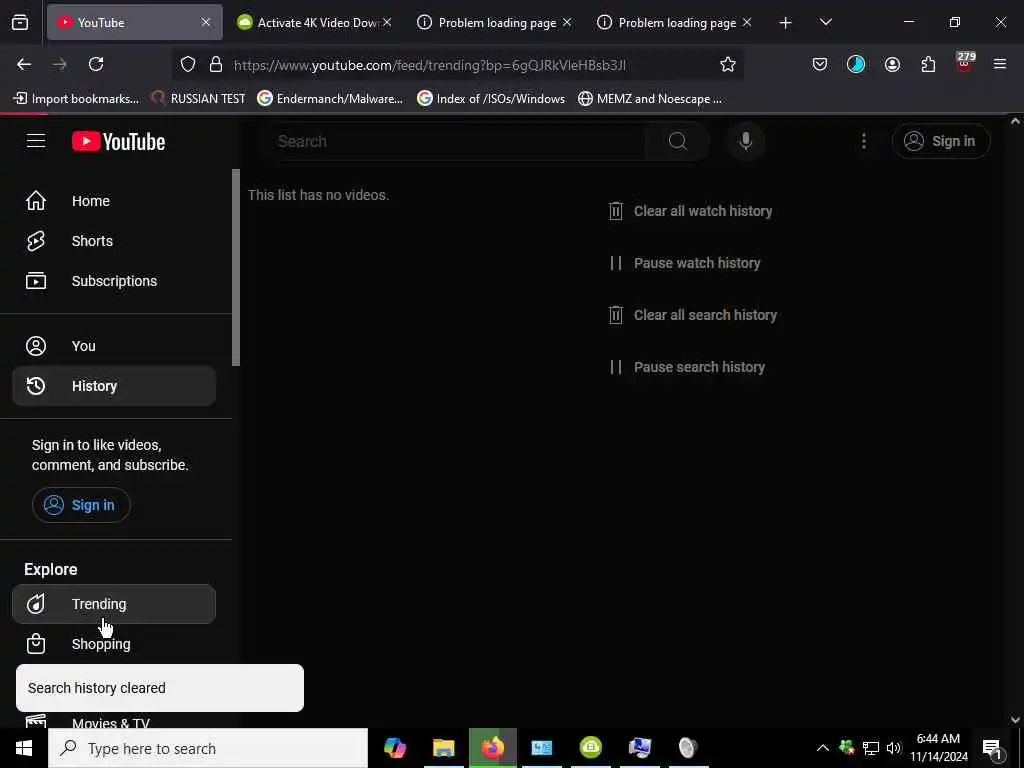Click sidebar Sign in button
The image size is (1024, 768).
pos(81,505)
